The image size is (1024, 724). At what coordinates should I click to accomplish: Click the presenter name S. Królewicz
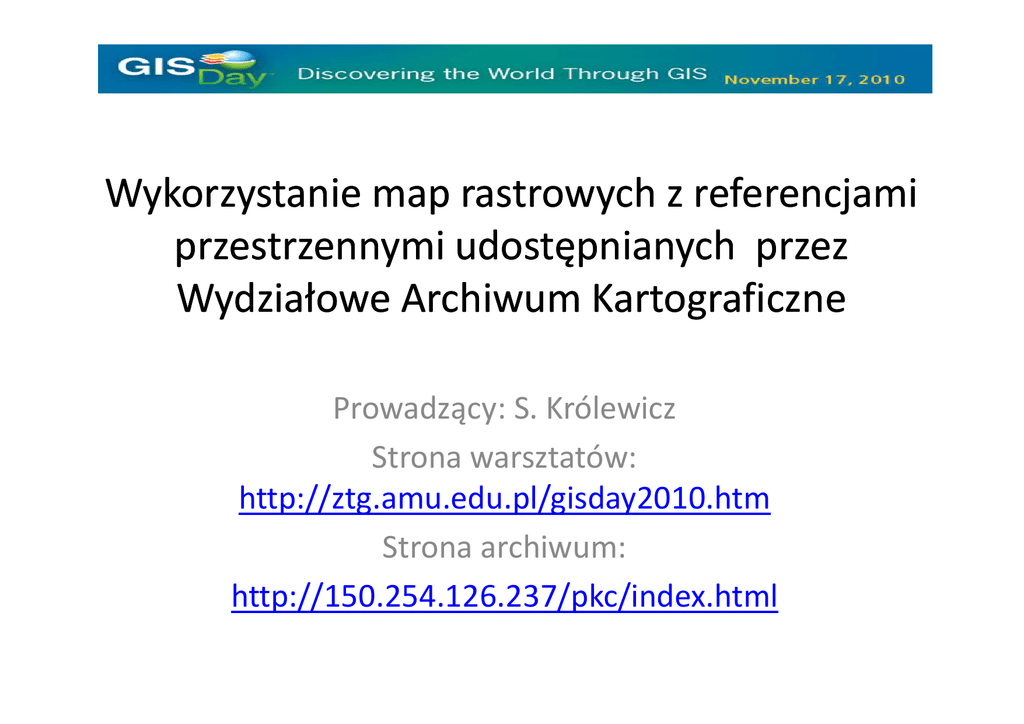[595, 409]
